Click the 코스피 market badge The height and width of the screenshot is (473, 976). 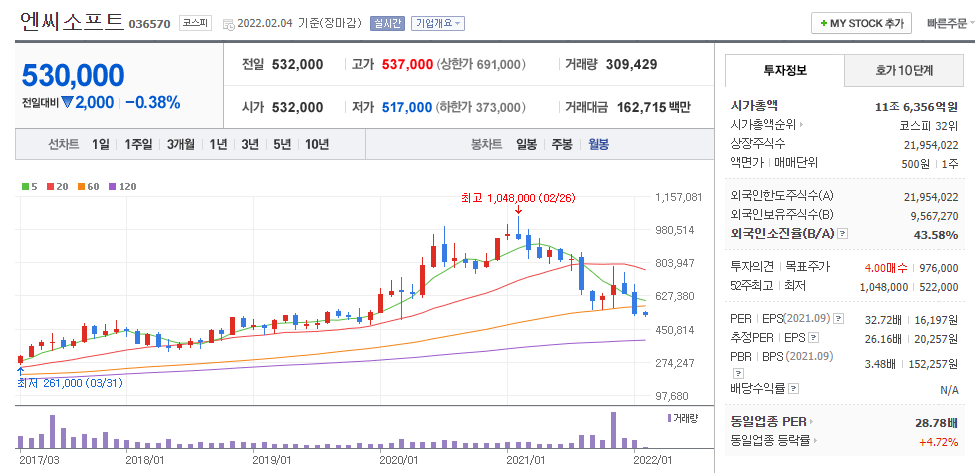pos(195,23)
